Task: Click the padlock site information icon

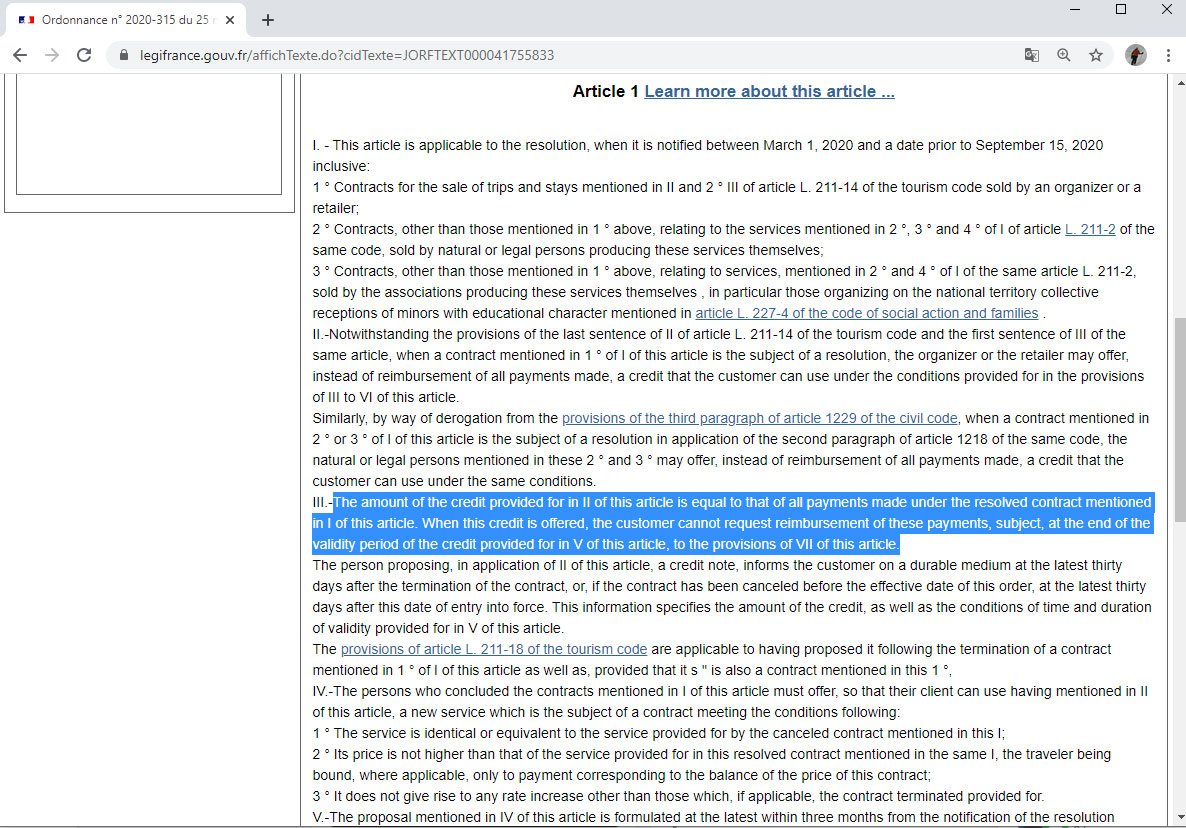Action: point(124,55)
